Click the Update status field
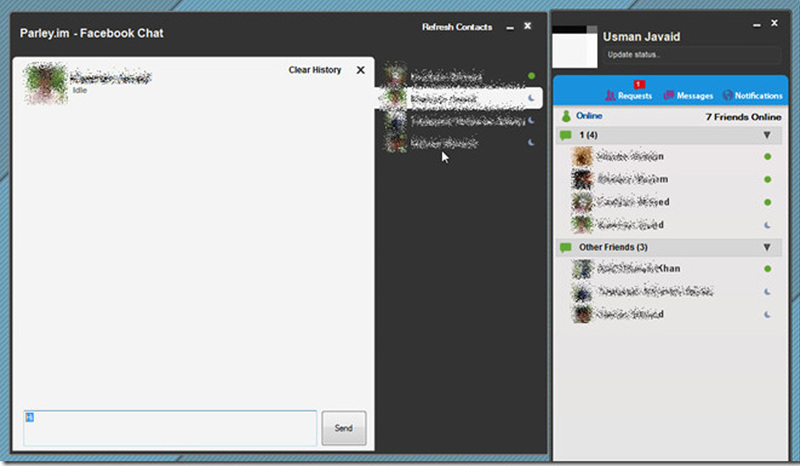 pyautogui.click(x=691, y=55)
